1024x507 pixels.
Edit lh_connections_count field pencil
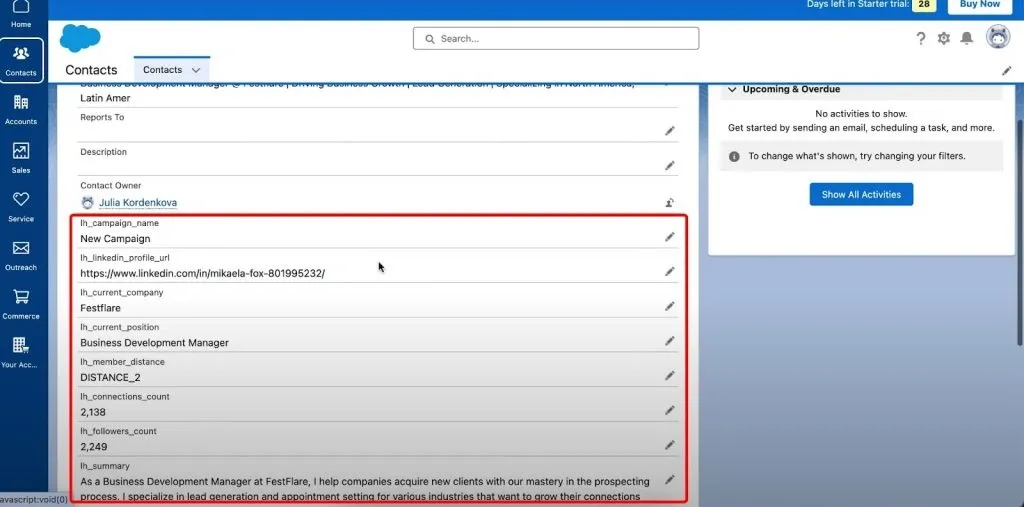[669, 410]
